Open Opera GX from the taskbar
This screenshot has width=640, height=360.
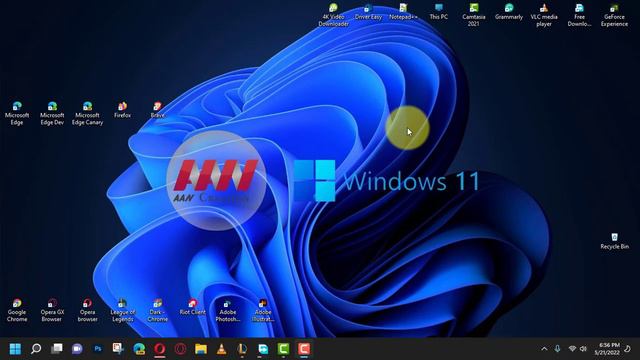pos(180,349)
